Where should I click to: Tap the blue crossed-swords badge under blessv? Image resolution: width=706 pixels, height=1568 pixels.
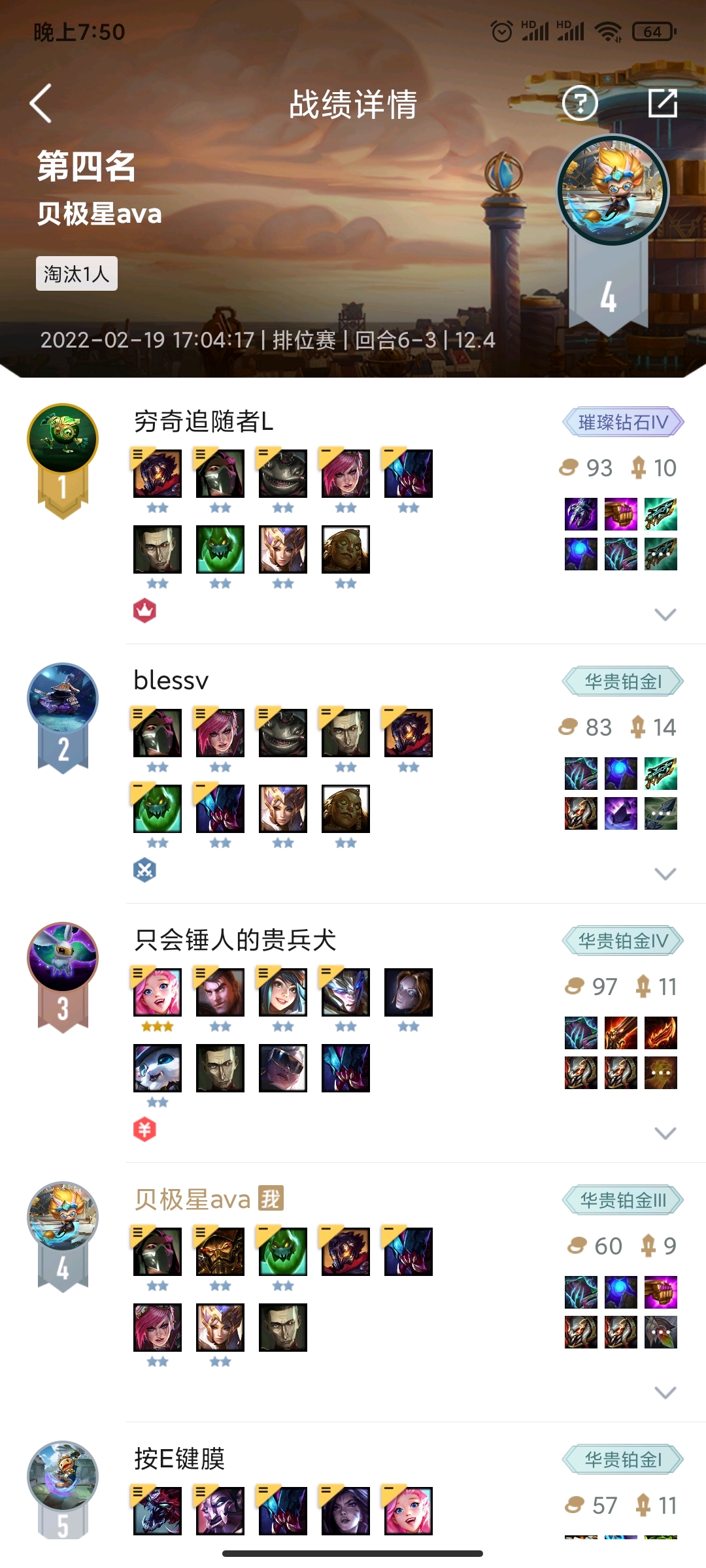[144, 870]
